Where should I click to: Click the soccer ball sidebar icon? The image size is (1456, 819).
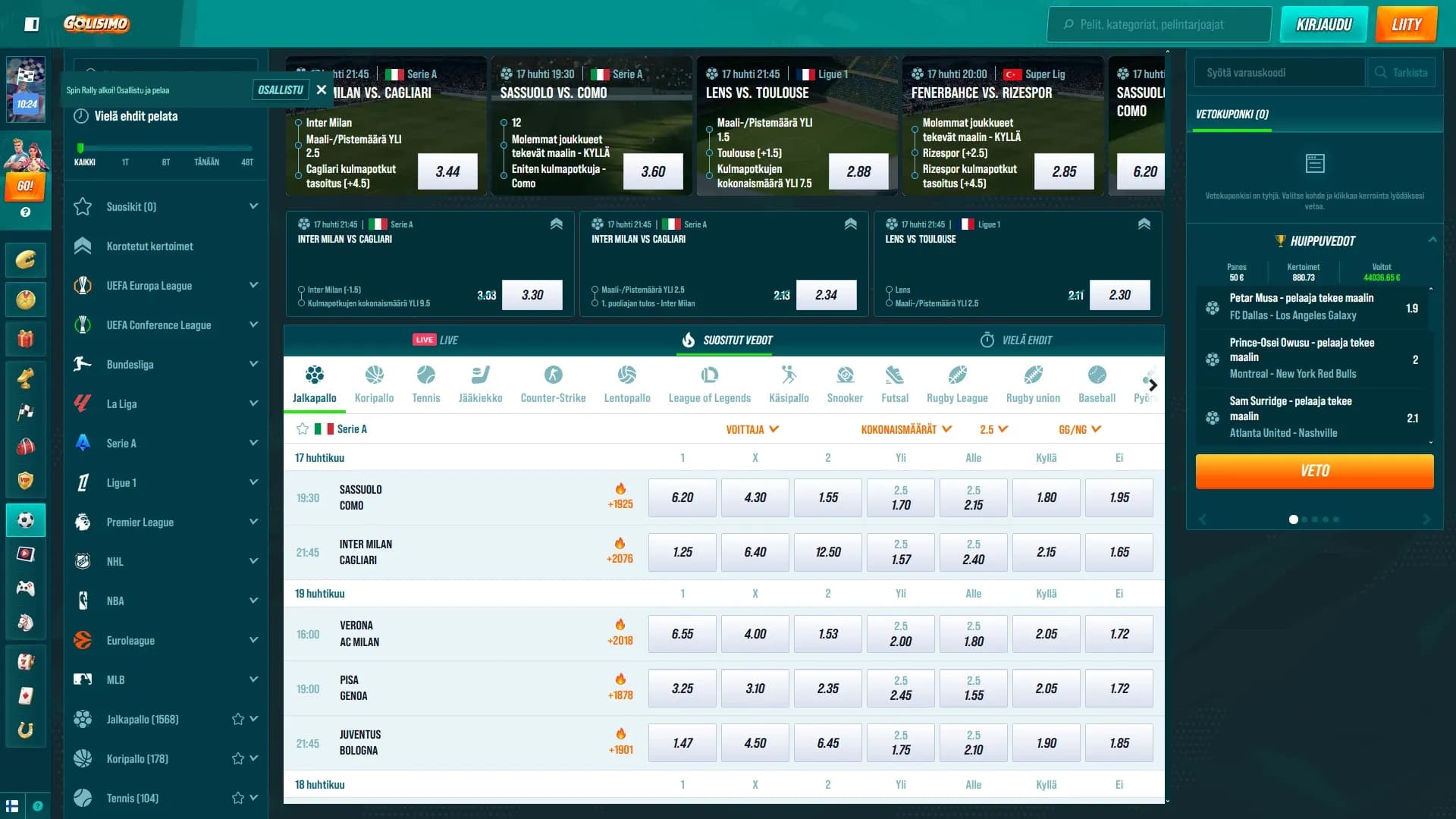point(25,520)
